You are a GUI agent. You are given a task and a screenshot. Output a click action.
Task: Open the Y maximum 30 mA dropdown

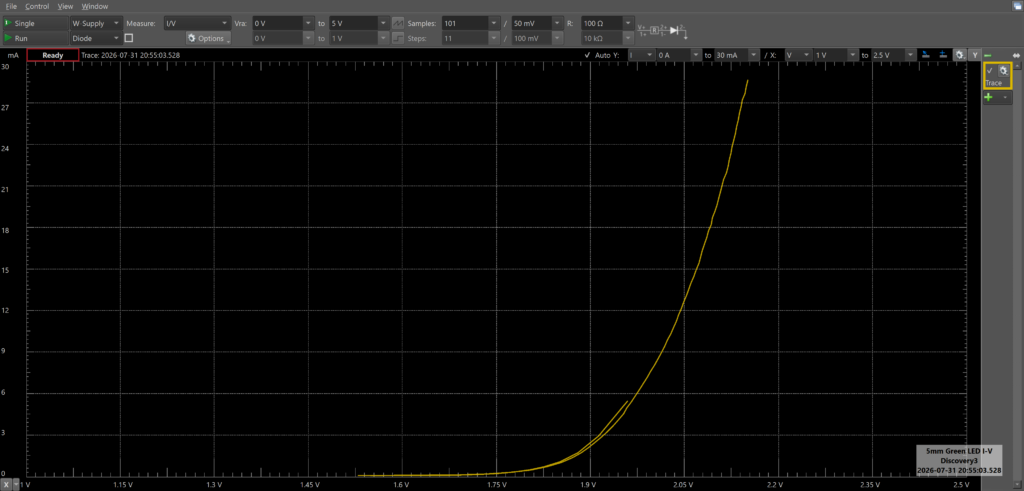pyautogui.click(x=737, y=55)
